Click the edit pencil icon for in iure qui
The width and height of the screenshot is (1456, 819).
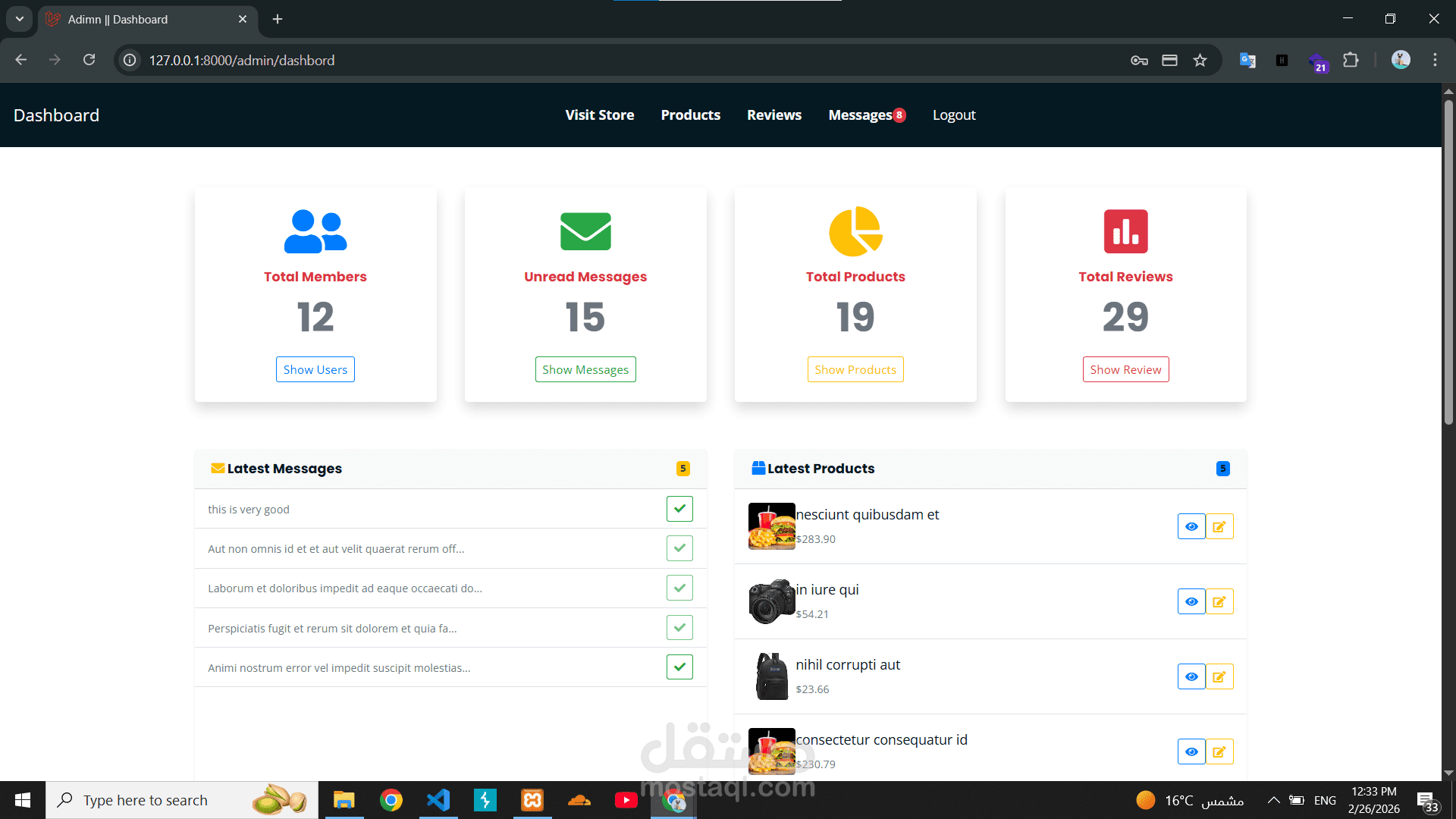tap(1219, 601)
